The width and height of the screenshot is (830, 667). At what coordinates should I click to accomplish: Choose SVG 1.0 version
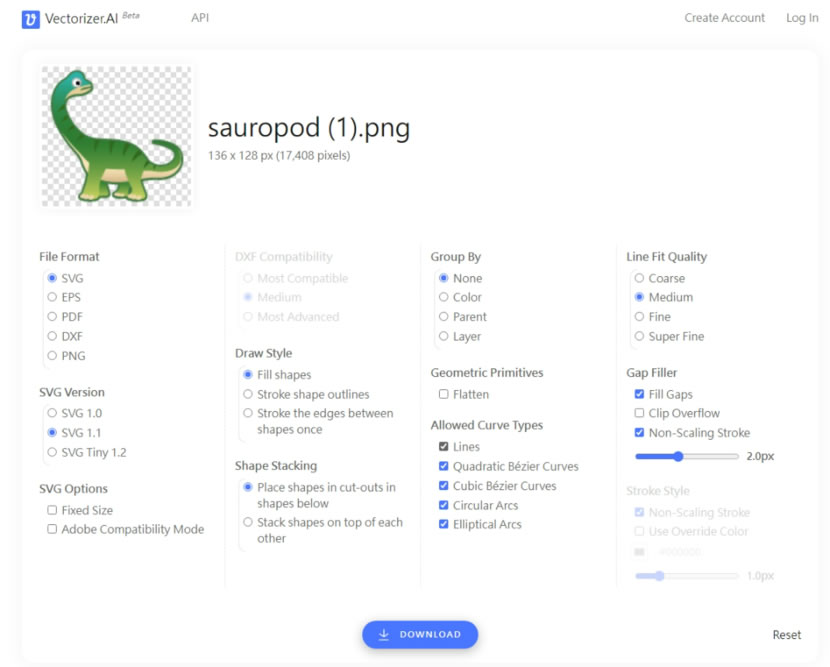(x=52, y=413)
